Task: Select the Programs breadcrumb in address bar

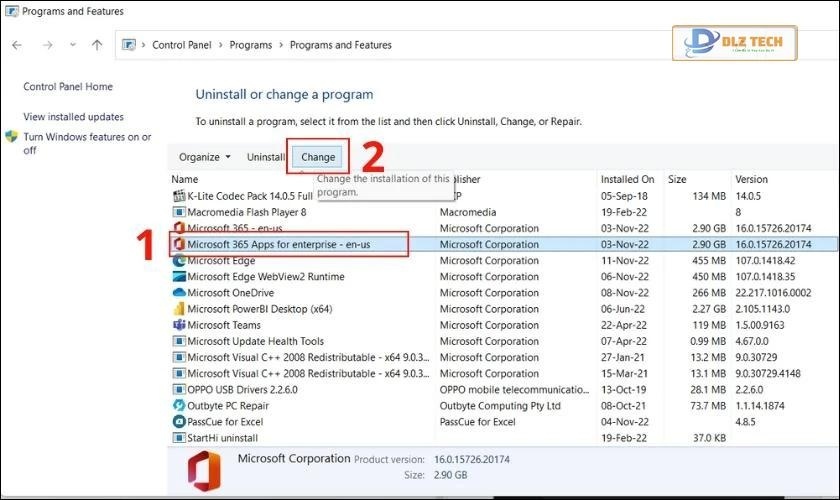Action: [x=253, y=45]
